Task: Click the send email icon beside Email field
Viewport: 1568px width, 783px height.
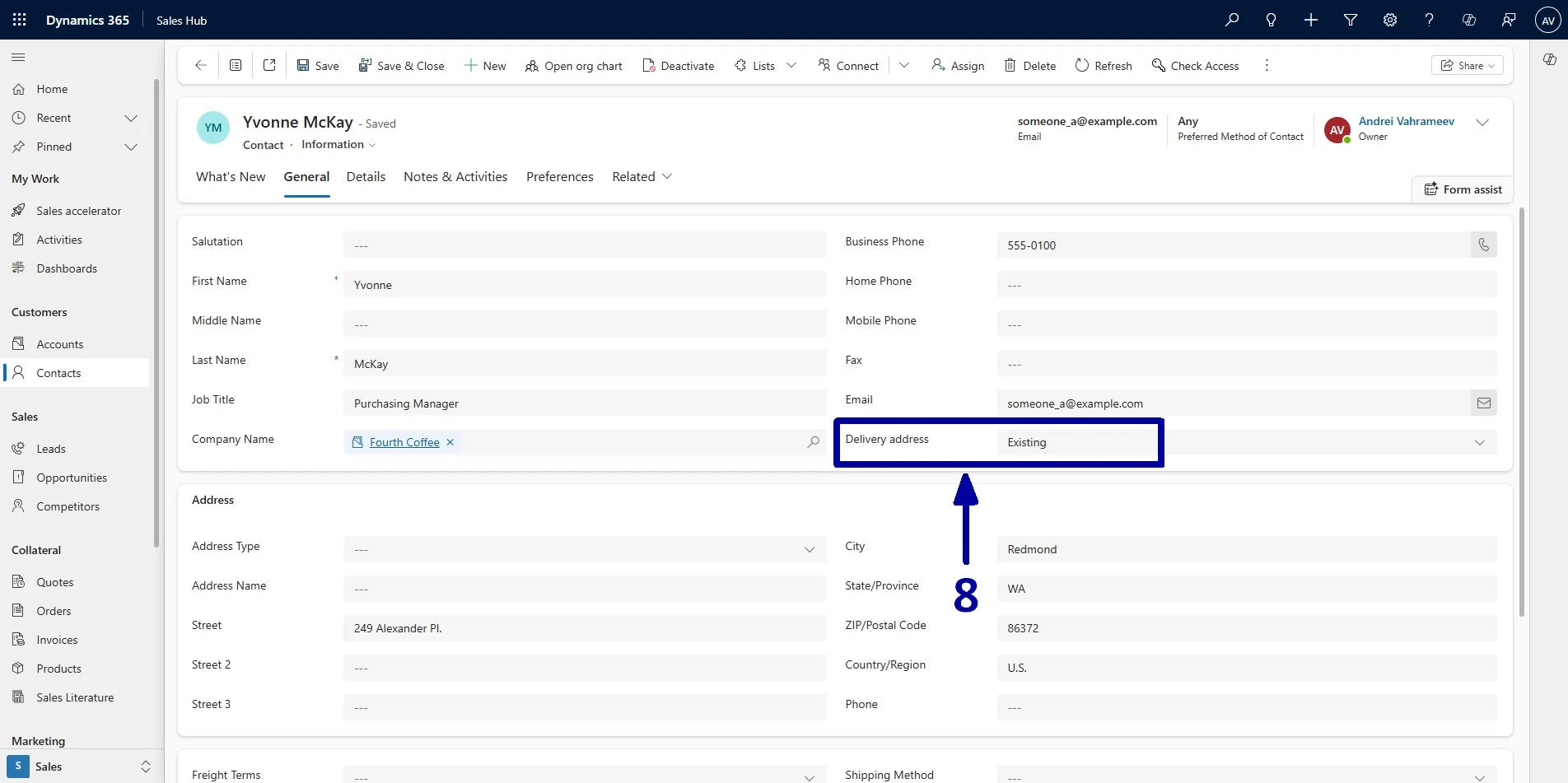Action: click(1483, 403)
